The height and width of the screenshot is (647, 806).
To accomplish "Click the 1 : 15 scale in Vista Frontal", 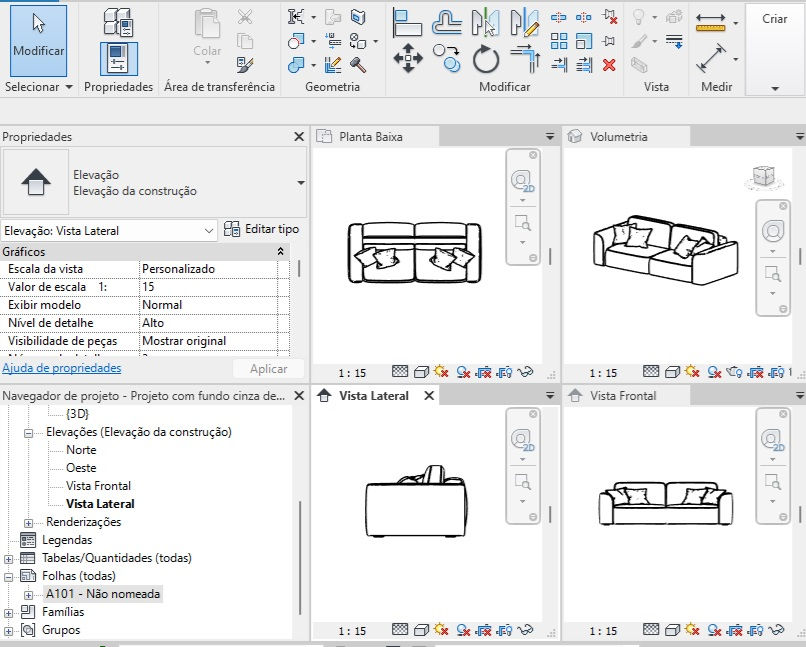I will [603, 631].
